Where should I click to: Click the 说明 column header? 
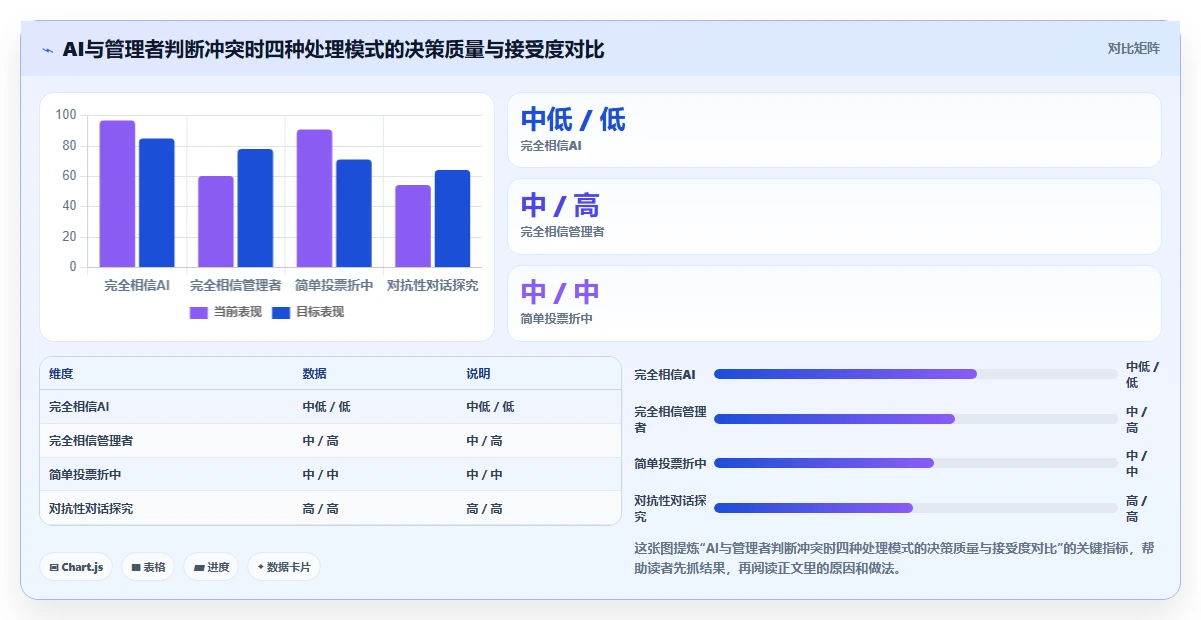coord(478,374)
